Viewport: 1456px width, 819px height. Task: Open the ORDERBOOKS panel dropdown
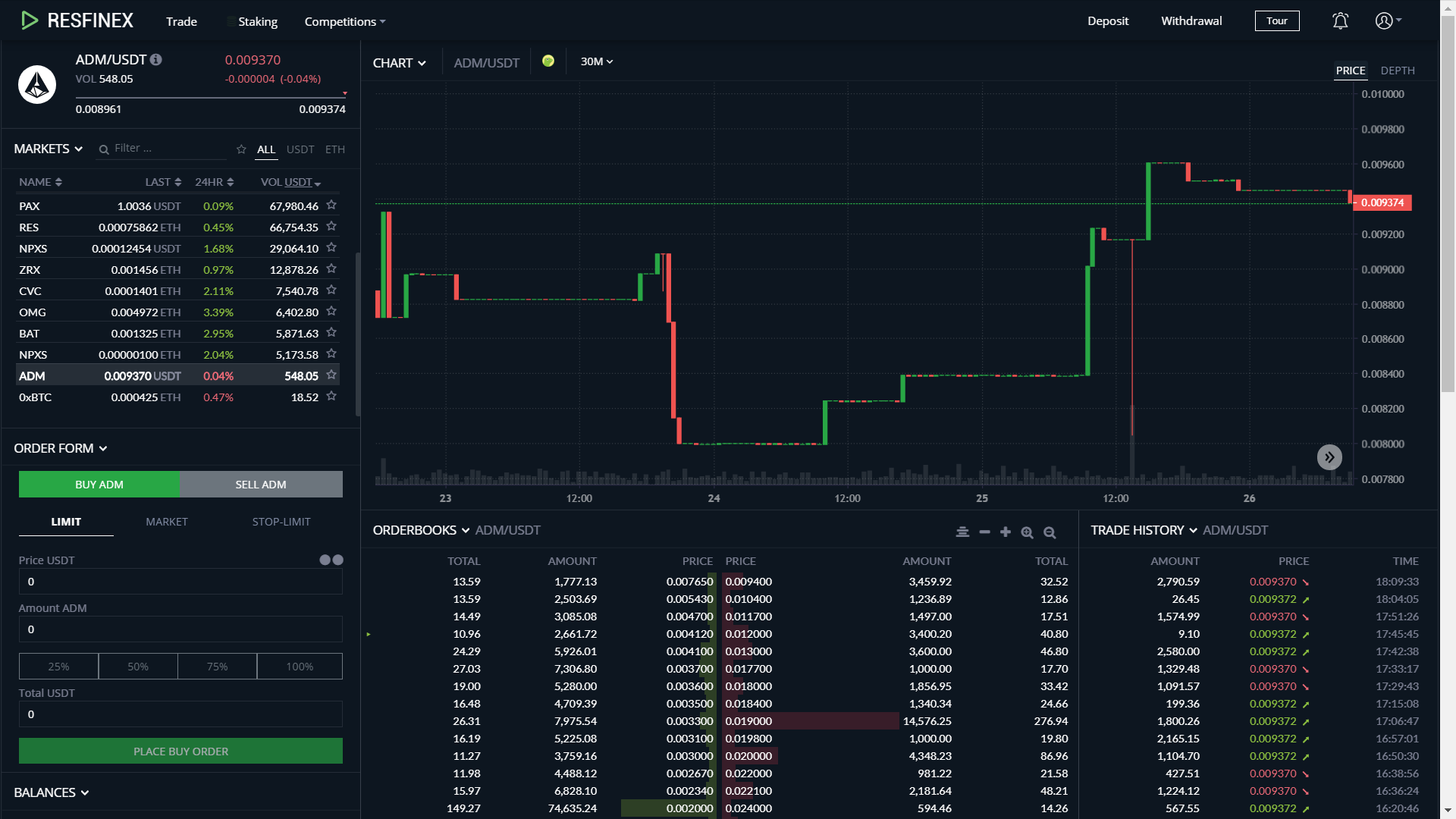[421, 530]
